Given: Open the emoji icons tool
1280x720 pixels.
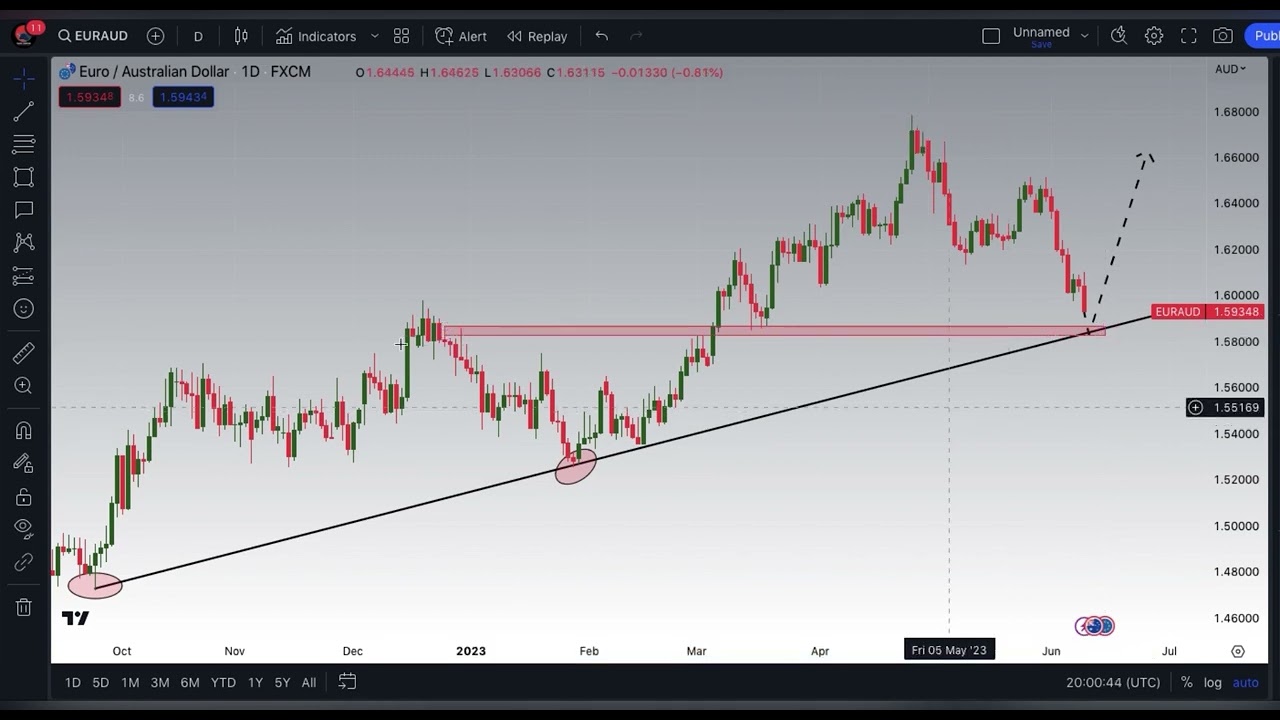Looking at the screenshot, I should [x=24, y=309].
